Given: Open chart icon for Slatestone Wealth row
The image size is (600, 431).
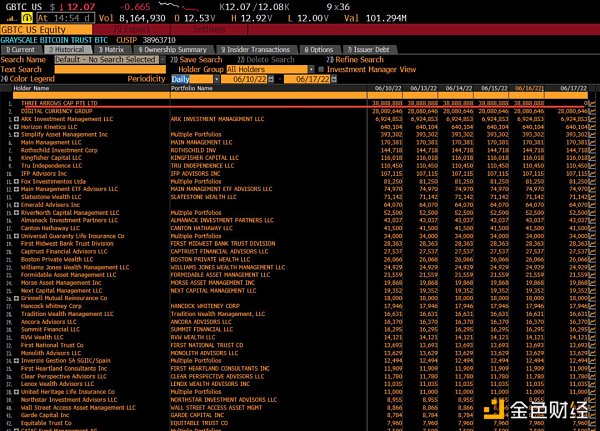Looking at the screenshot, I should pyautogui.click(x=592, y=197).
